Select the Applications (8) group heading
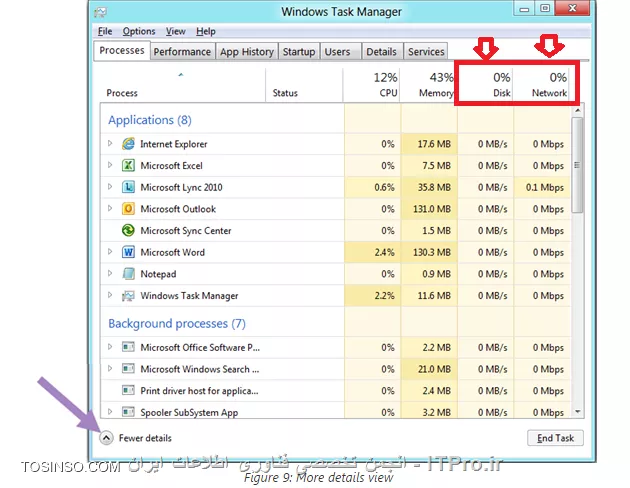 point(150,120)
